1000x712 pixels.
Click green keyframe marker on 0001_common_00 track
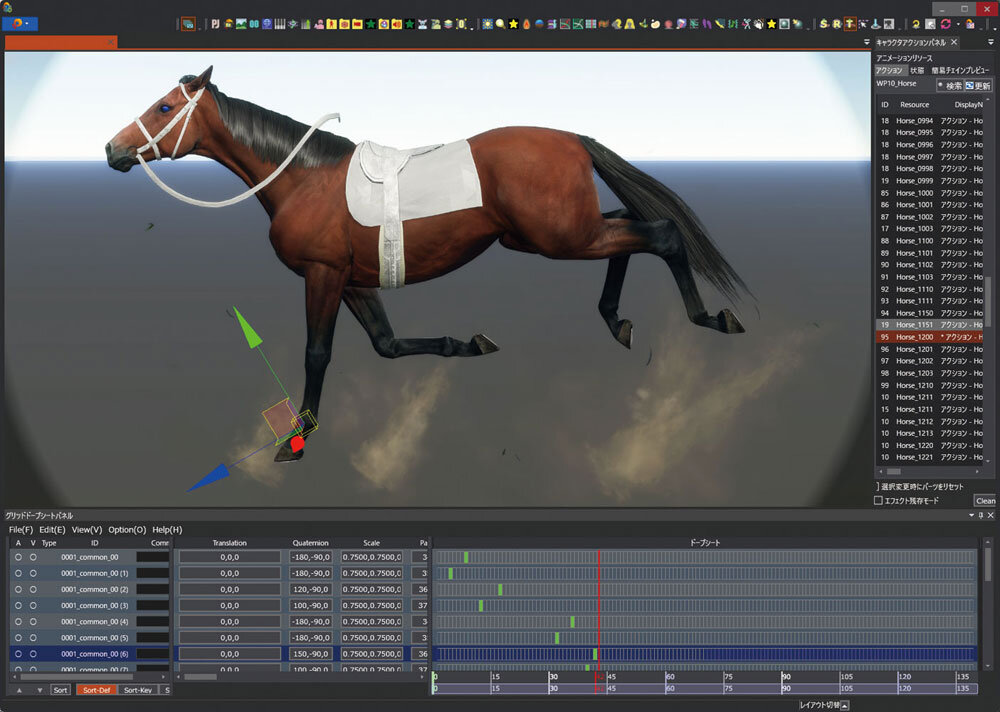click(x=466, y=557)
